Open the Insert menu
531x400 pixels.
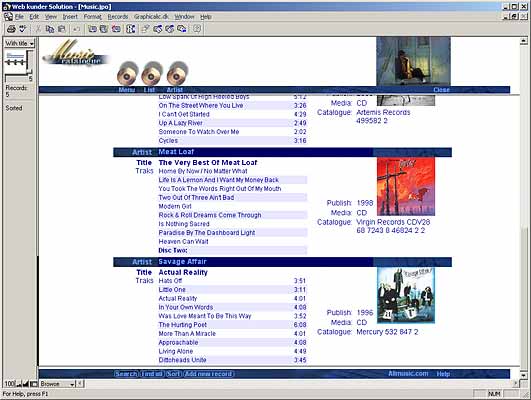(x=70, y=17)
